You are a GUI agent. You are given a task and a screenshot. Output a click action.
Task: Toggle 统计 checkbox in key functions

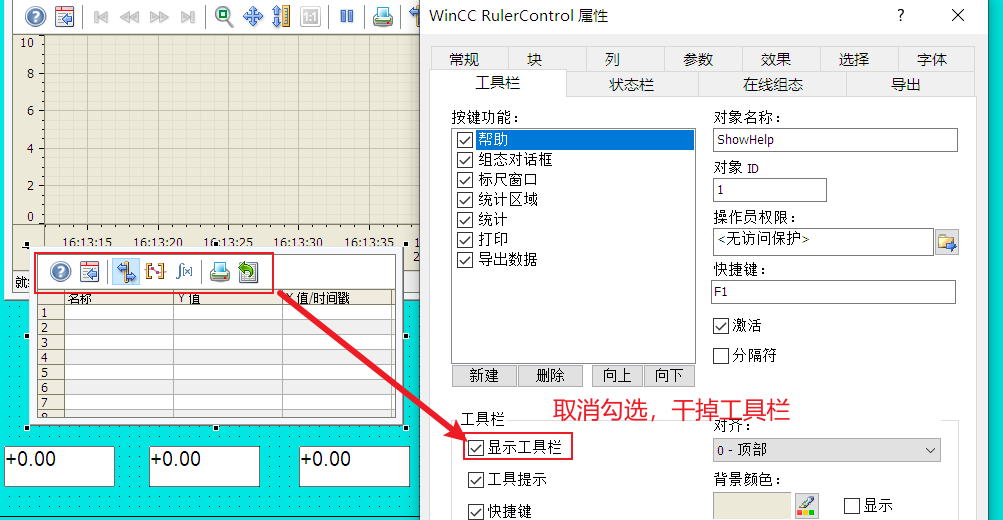tap(465, 220)
